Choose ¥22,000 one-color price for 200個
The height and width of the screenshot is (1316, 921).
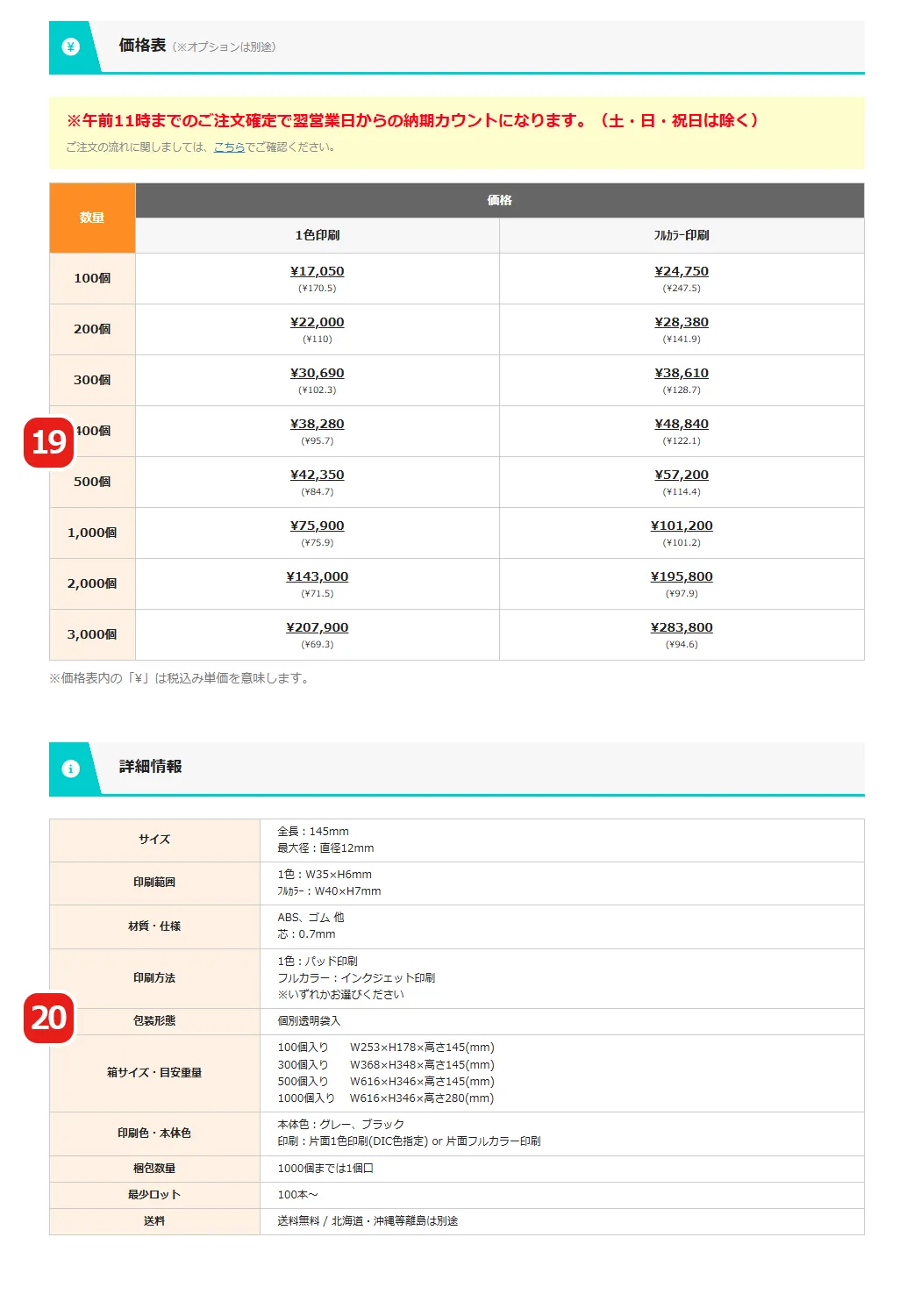click(317, 322)
